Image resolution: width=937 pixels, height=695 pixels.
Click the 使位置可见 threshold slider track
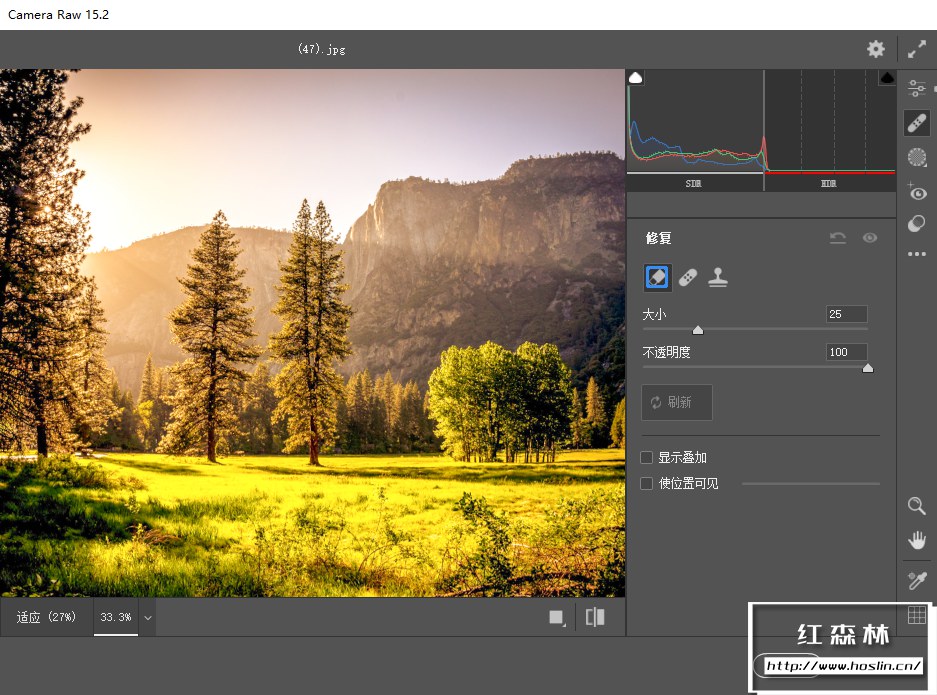click(x=810, y=483)
